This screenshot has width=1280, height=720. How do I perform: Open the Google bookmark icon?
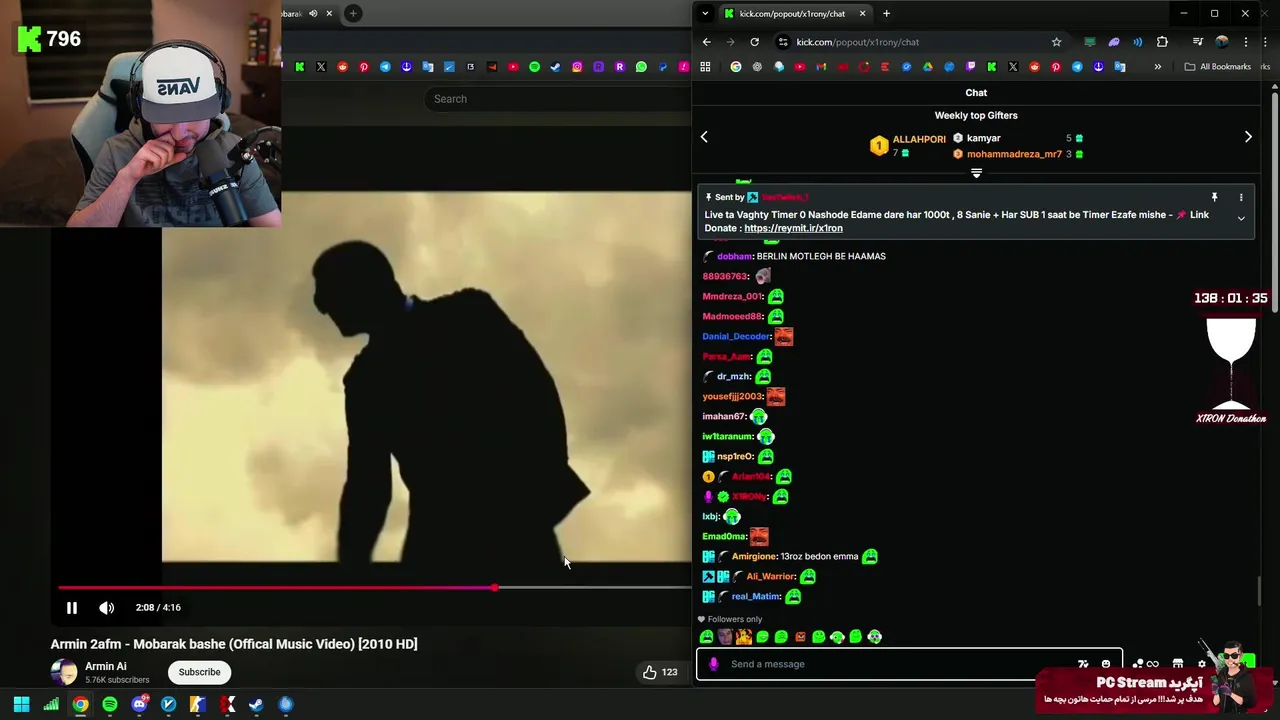[736, 67]
